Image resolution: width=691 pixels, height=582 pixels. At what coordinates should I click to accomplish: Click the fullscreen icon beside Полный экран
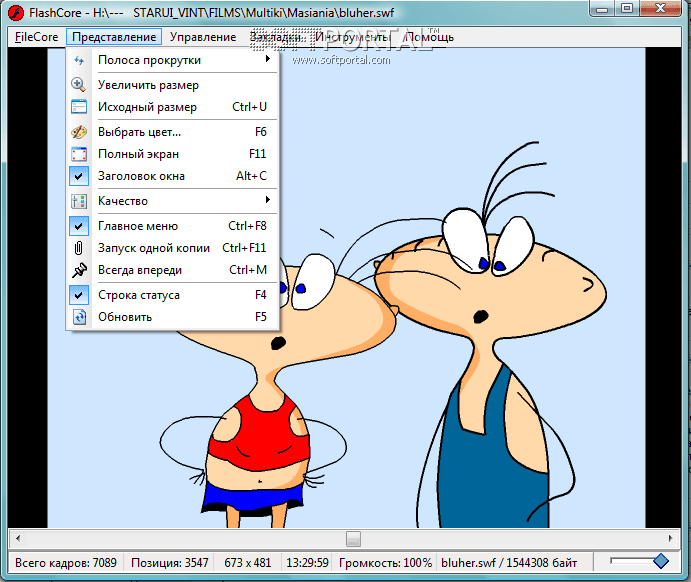pyautogui.click(x=78, y=154)
